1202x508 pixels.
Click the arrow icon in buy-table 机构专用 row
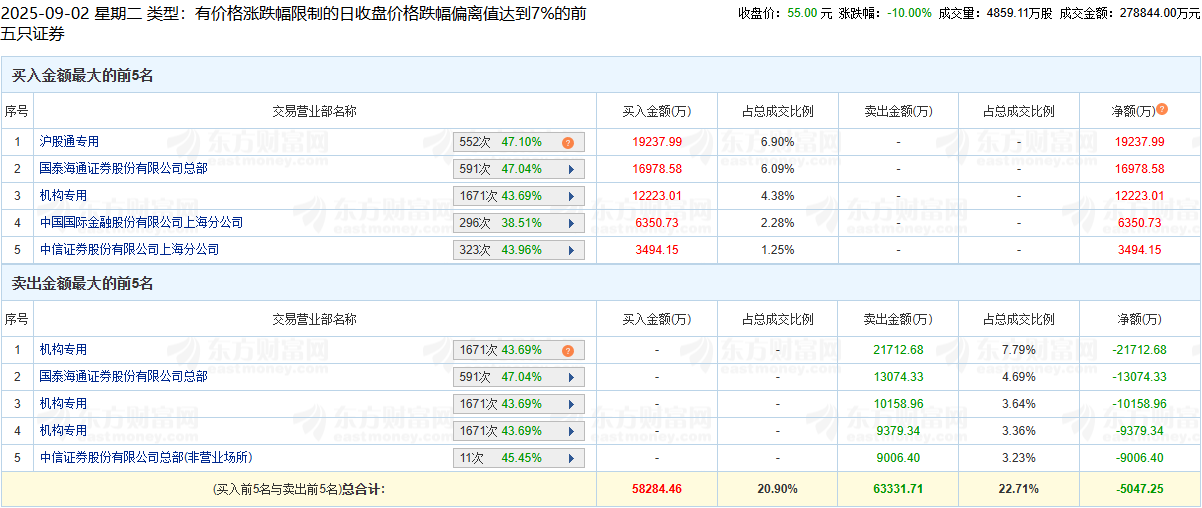point(571,197)
